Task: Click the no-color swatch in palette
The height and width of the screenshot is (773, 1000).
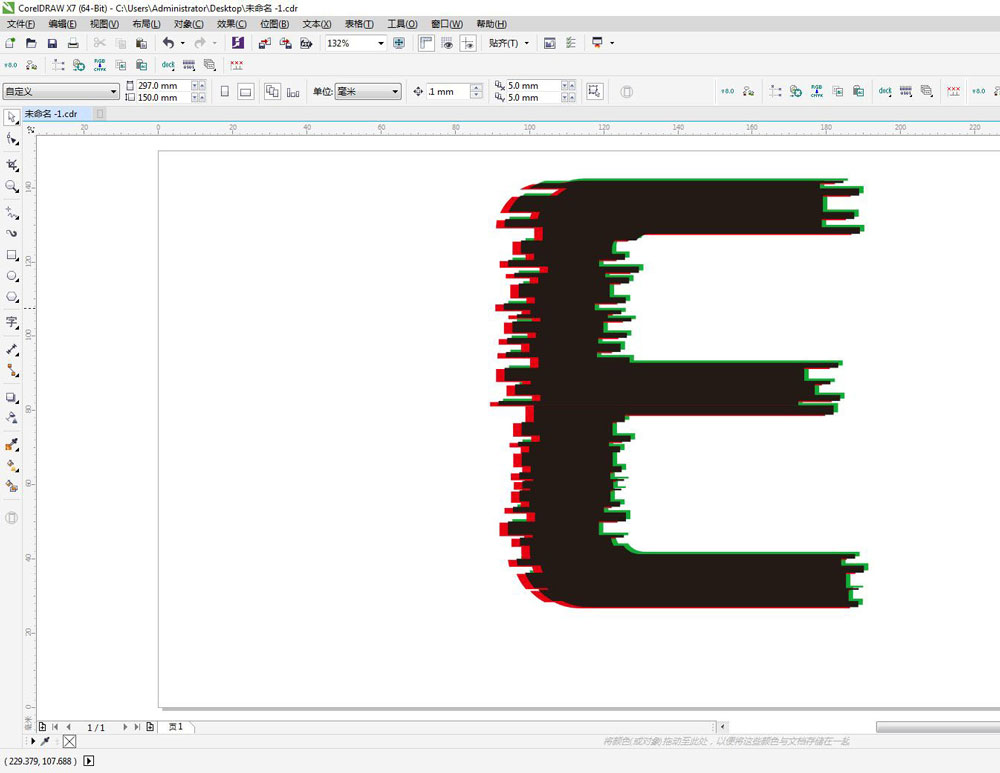Action: [x=69, y=742]
